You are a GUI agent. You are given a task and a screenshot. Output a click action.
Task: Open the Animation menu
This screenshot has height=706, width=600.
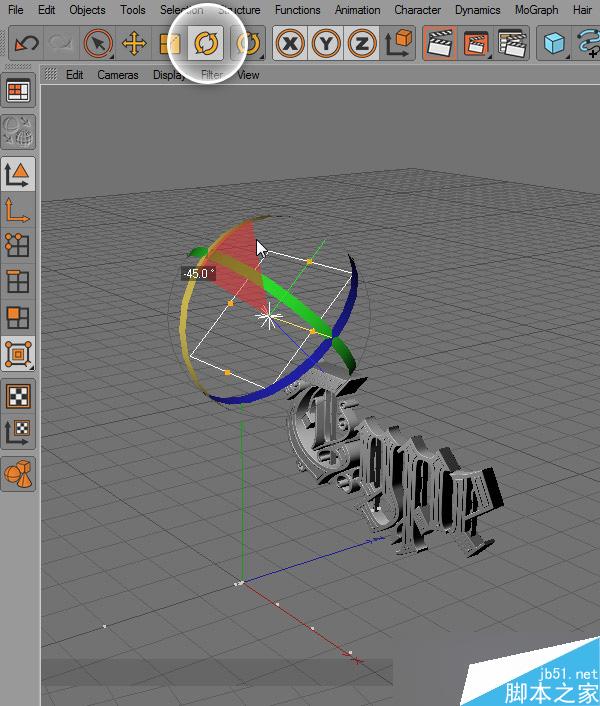(x=357, y=9)
